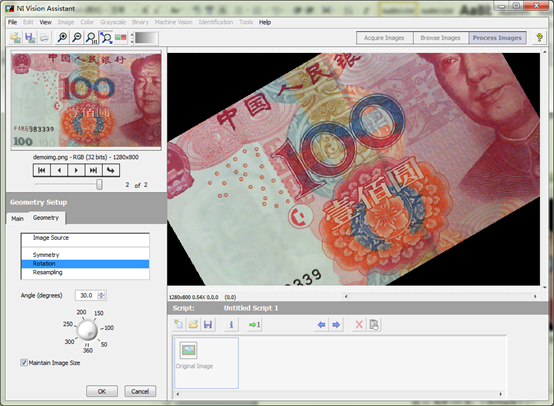The width and height of the screenshot is (554, 406).
Task: Click the return arrow image button
Action: click(111, 170)
